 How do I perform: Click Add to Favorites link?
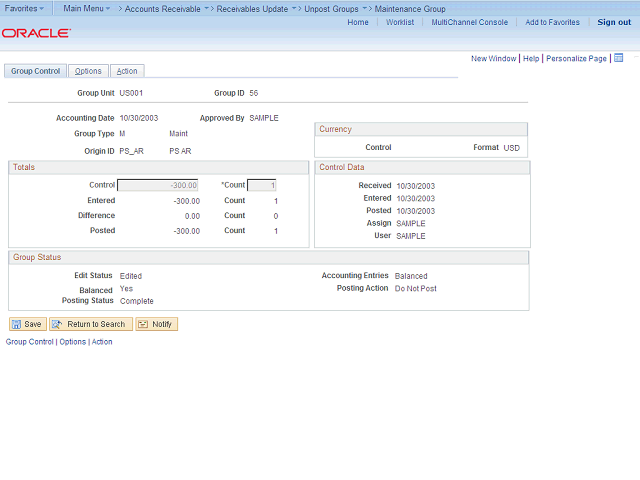tap(551, 22)
